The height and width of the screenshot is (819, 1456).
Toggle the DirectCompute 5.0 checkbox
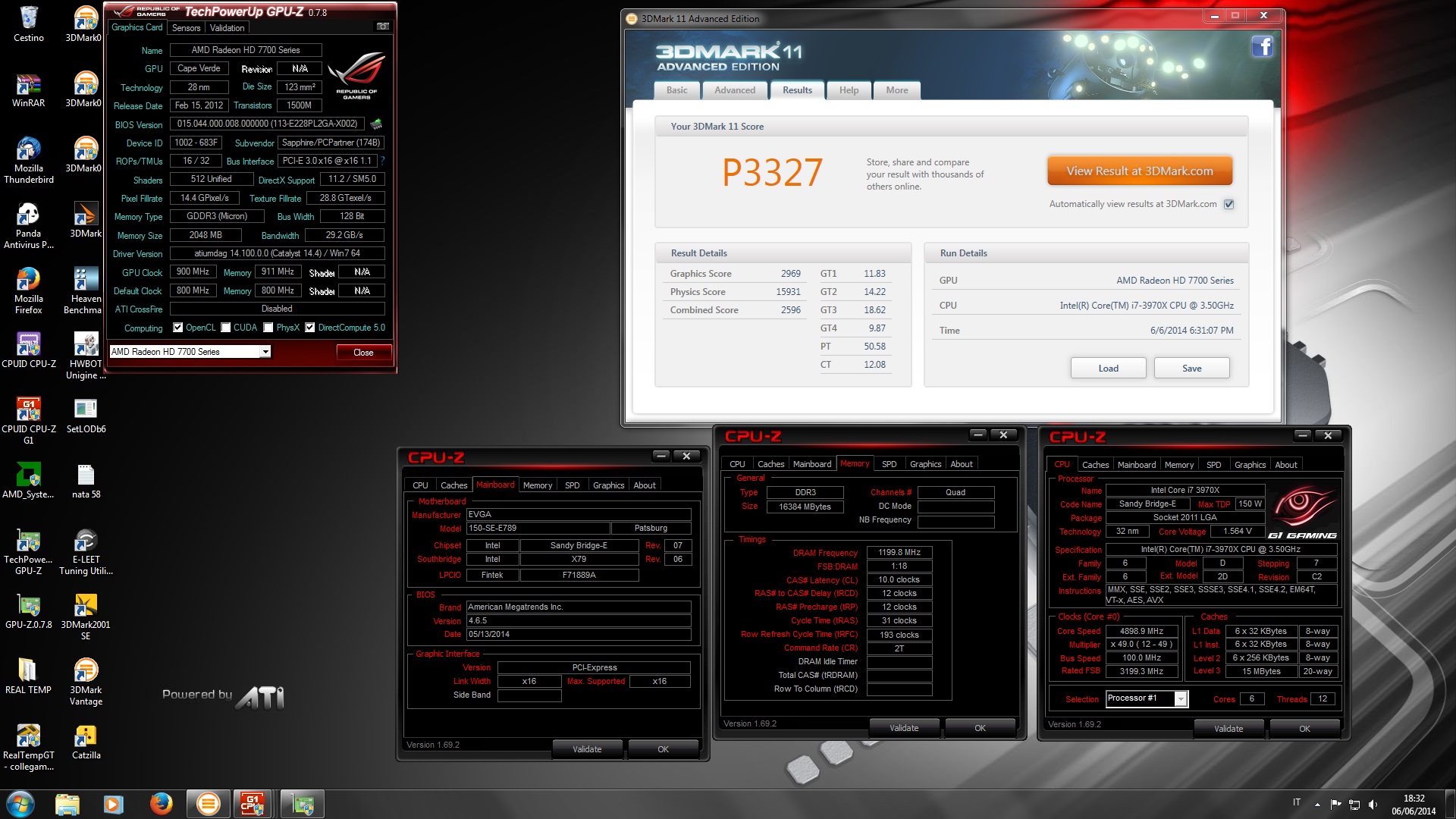(309, 328)
